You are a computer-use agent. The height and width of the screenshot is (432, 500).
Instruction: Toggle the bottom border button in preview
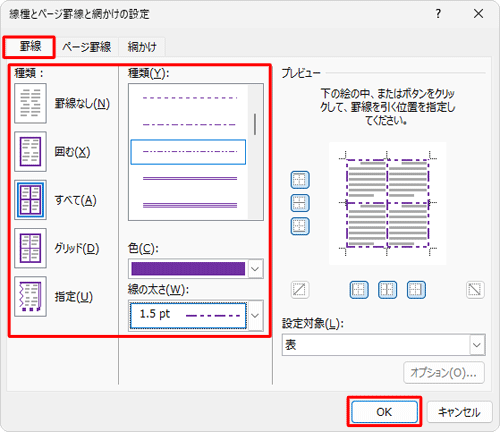click(x=300, y=226)
